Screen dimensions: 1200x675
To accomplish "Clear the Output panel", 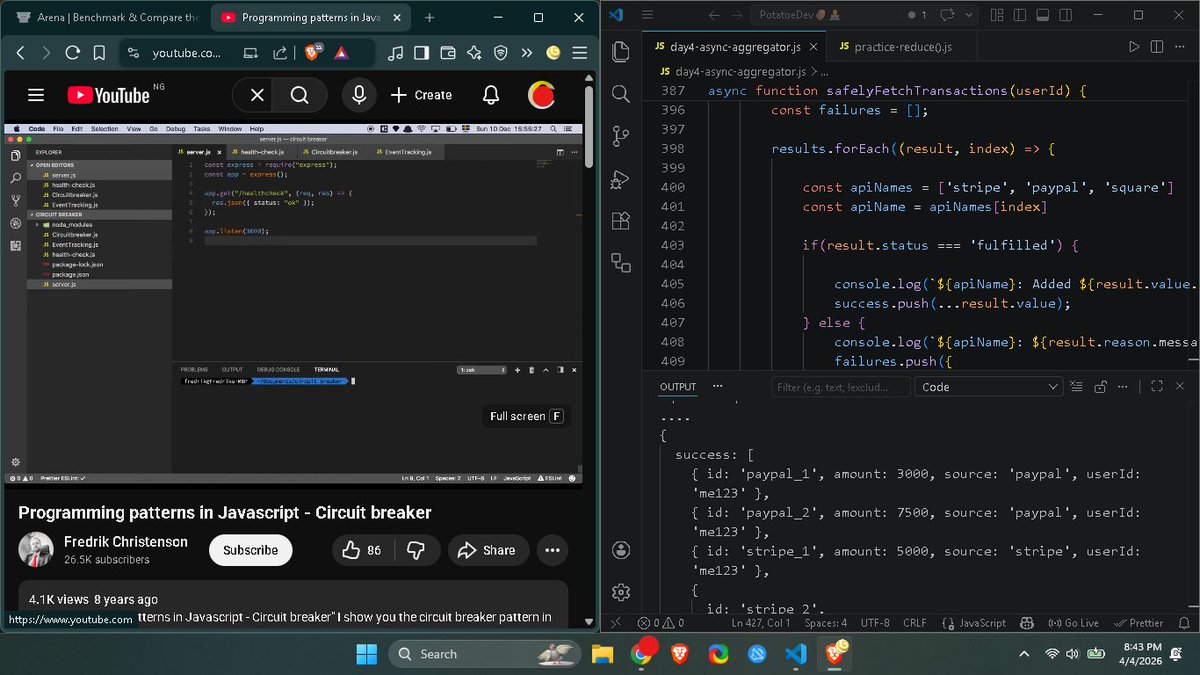I will (1076, 386).
